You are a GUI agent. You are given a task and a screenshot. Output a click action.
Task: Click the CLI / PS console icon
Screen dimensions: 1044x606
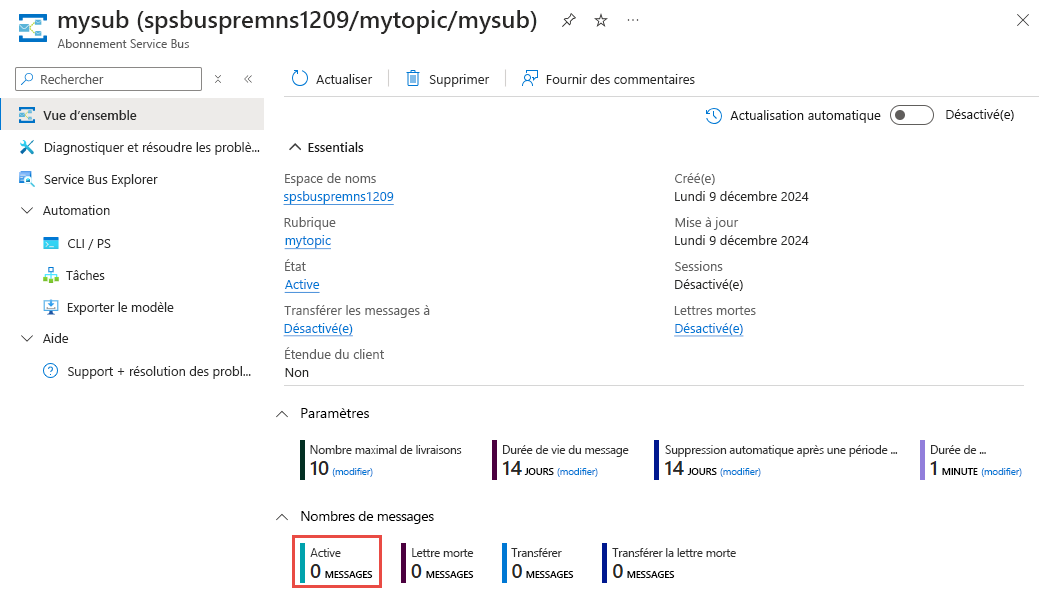[51, 243]
